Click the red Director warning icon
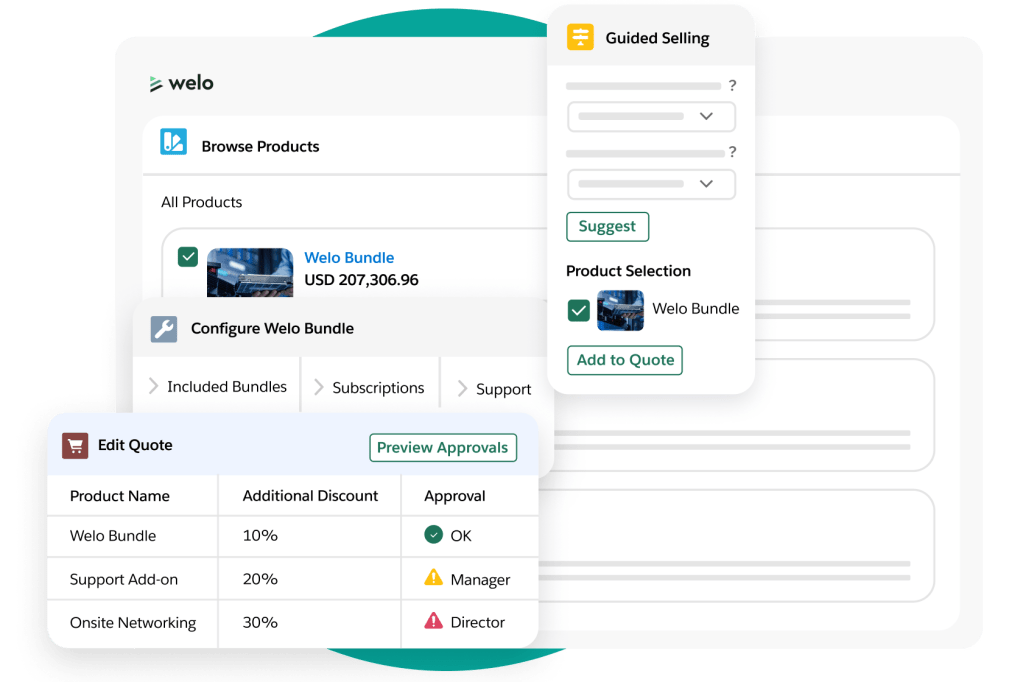 [x=433, y=621]
